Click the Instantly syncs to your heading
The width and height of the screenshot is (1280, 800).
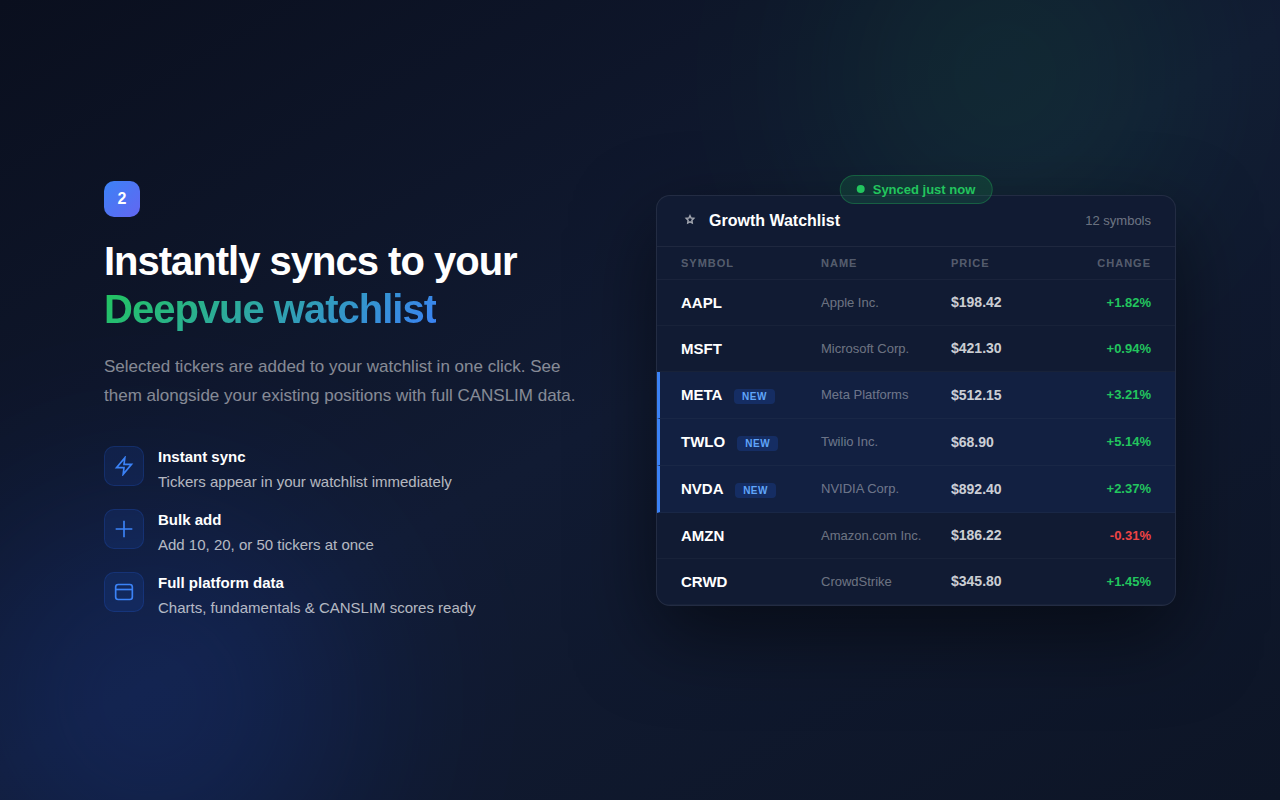point(310,262)
